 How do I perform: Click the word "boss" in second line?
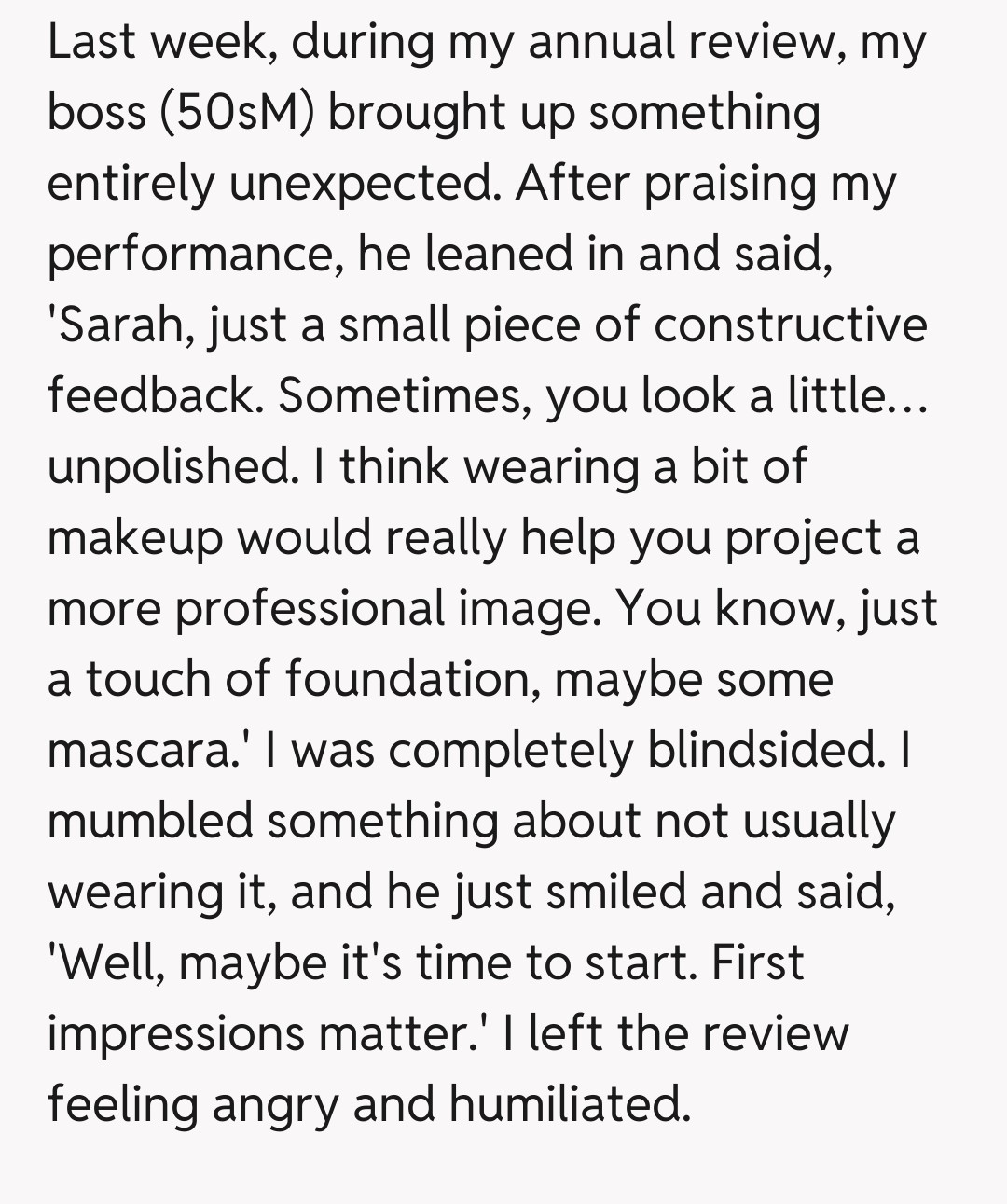tap(96, 113)
